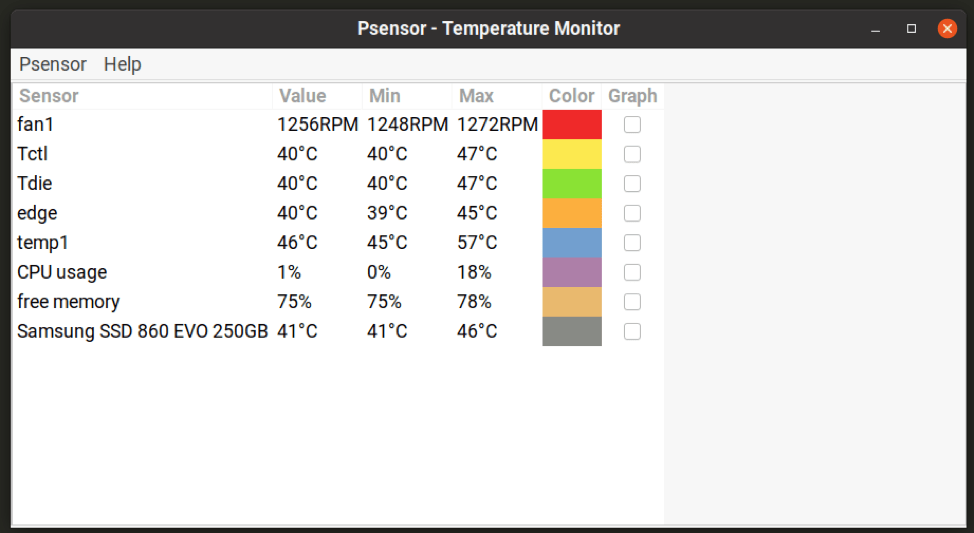
Task: Toggle graph for free memory
Action: coord(632,301)
